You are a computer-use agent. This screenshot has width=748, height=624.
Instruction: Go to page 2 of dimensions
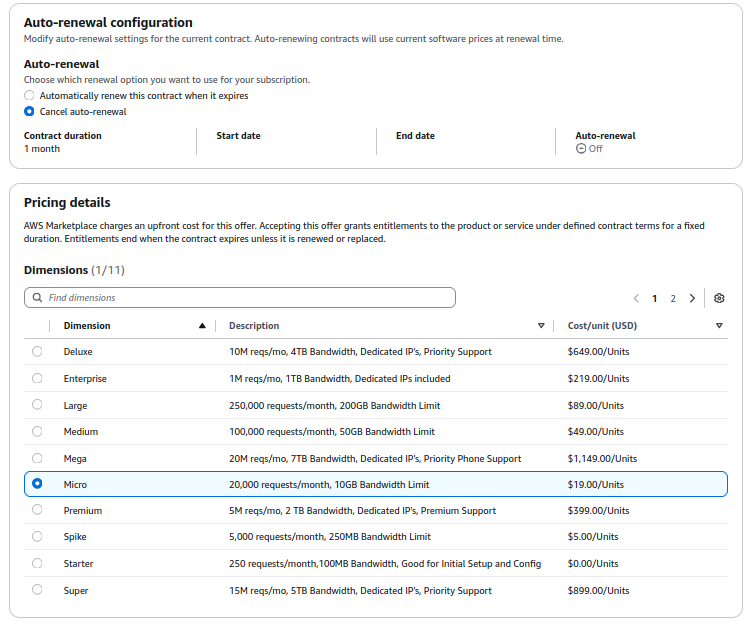tap(673, 298)
